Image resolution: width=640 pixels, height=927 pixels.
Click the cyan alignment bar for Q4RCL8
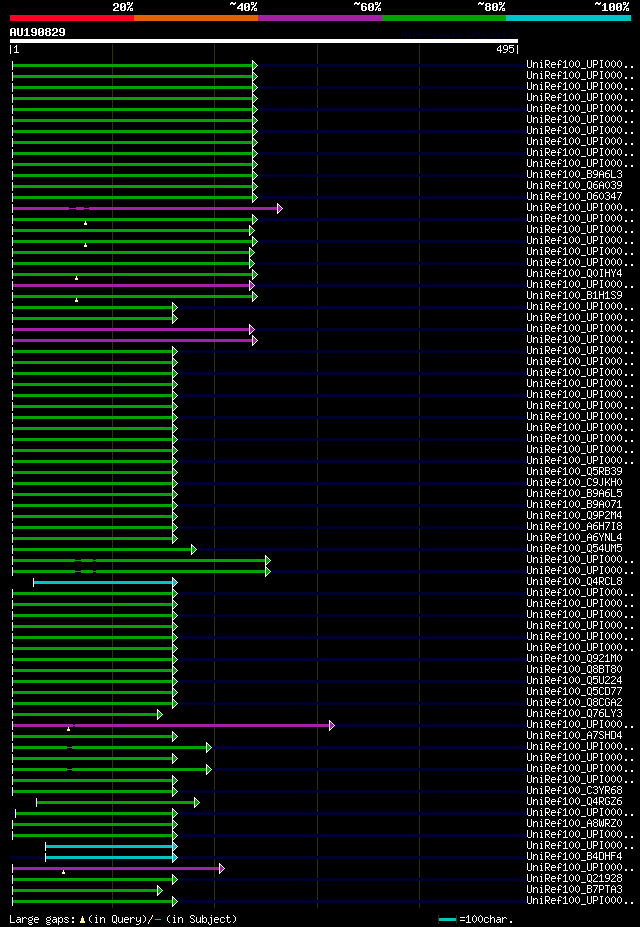click(x=105, y=582)
